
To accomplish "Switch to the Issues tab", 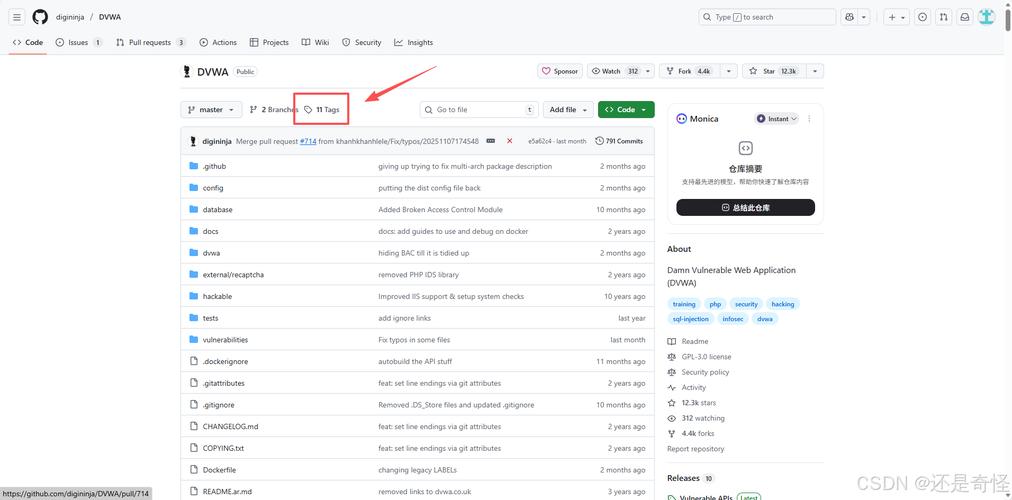I will pos(79,43).
